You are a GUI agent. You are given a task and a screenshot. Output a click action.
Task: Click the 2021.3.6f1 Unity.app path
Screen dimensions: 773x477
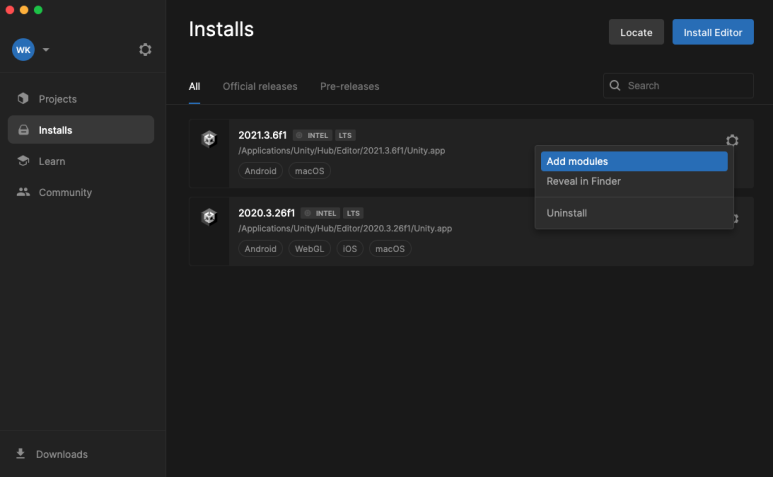342,151
